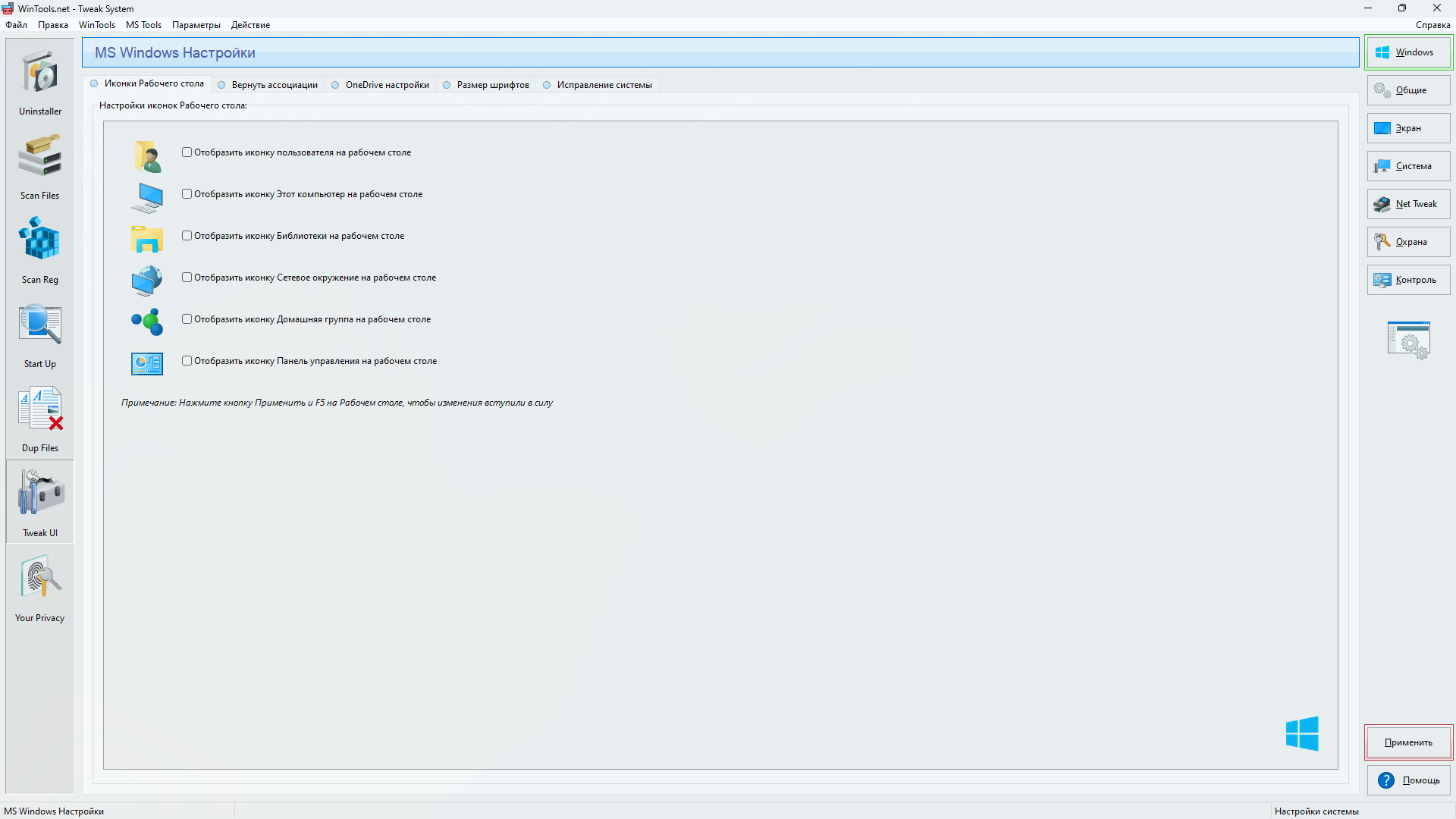Click the MS Windows Настройки header bar
The height and width of the screenshot is (819, 1456).
(x=720, y=52)
